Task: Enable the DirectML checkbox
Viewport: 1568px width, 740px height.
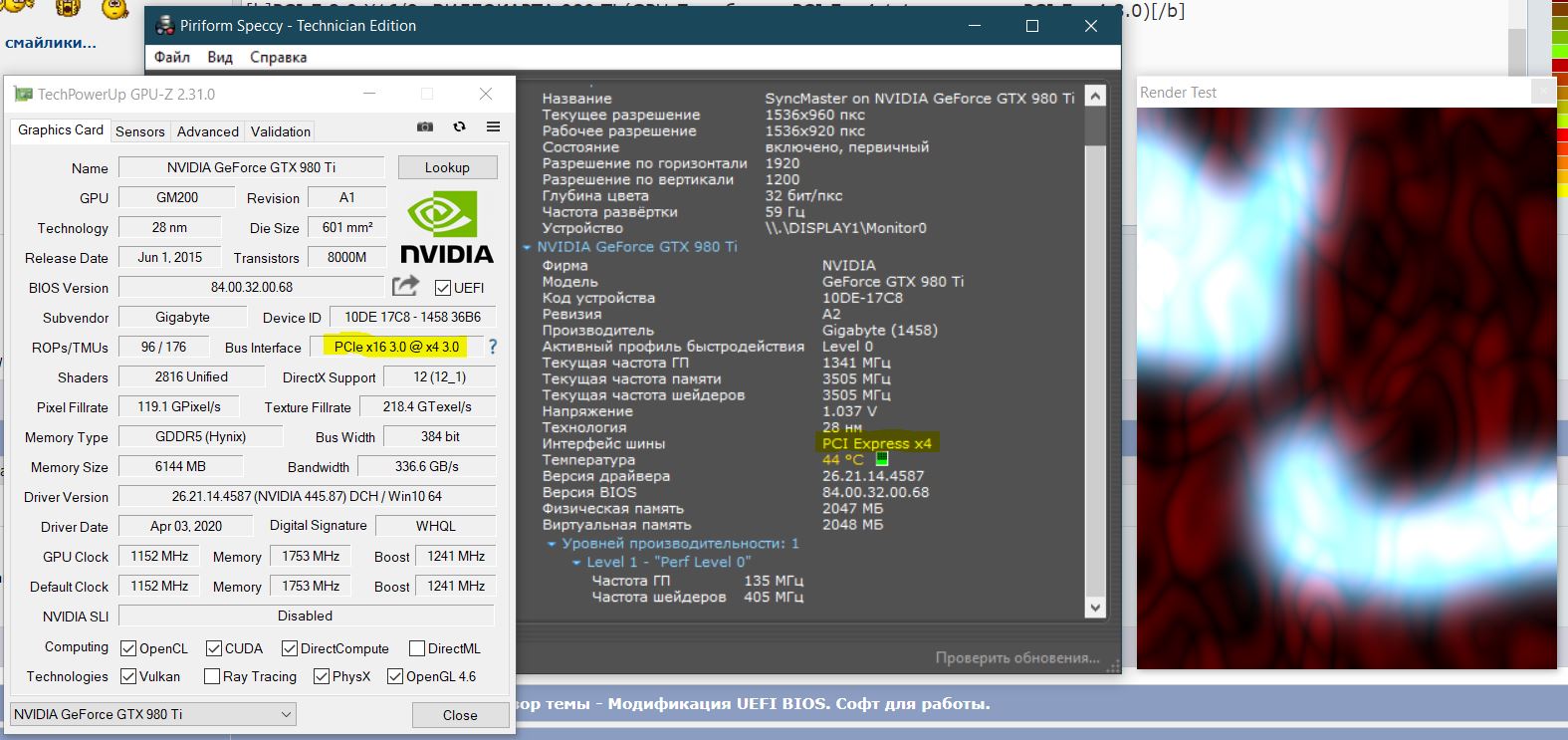Action: 417,648
